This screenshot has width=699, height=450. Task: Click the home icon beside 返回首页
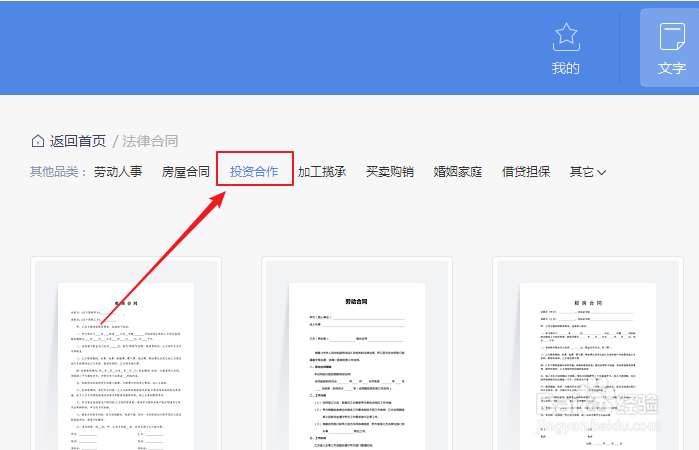38,141
